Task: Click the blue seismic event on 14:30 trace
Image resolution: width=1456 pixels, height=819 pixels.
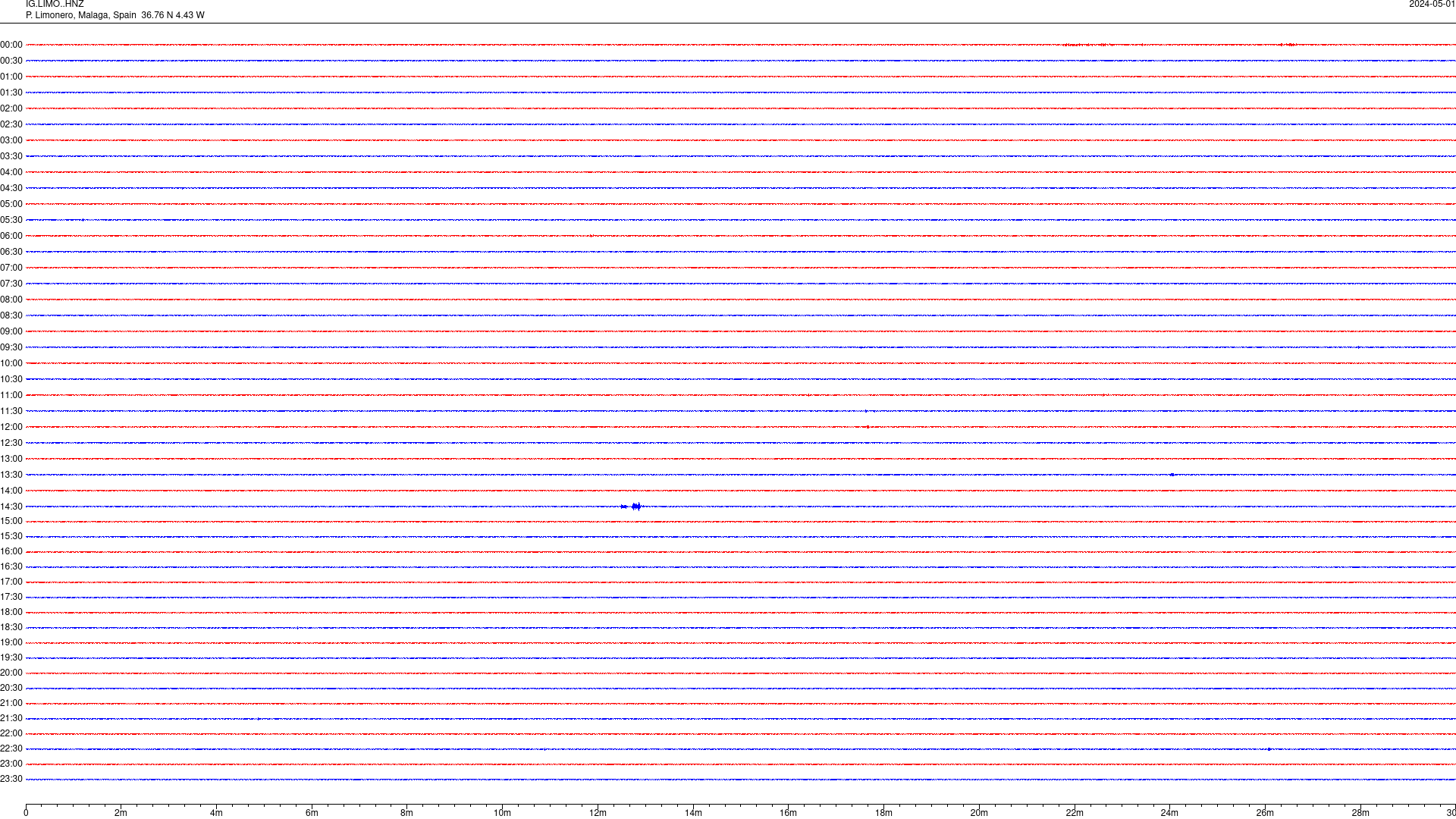Action: pyautogui.click(x=632, y=507)
